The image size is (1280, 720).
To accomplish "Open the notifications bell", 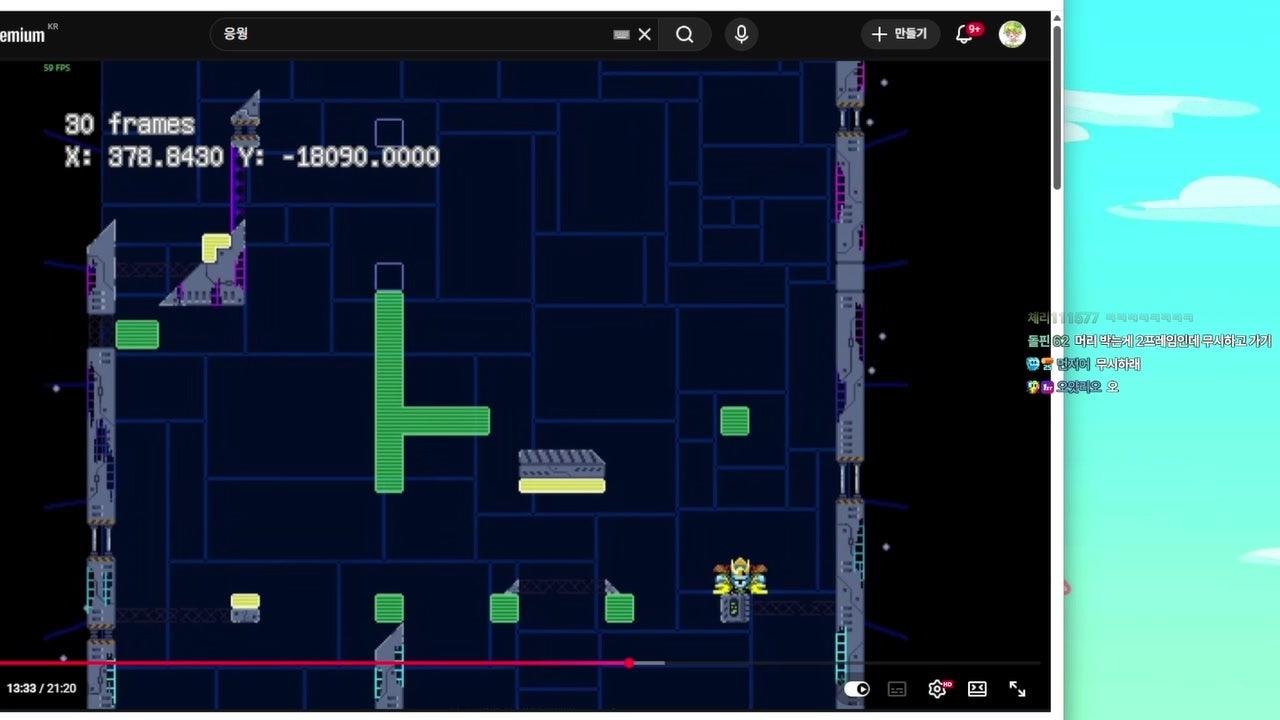I will click(964, 34).
